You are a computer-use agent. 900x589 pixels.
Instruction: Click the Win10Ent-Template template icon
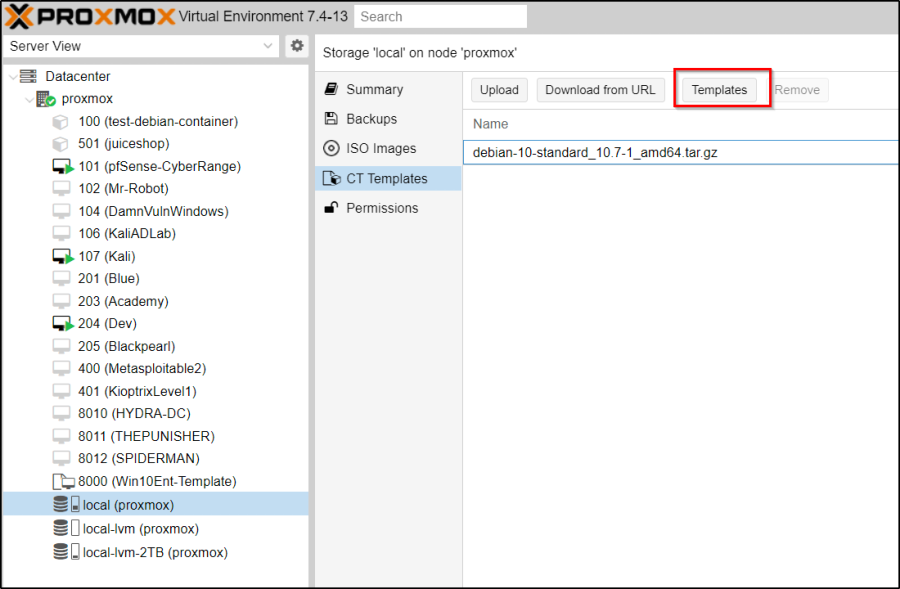(x=63, y=482)
